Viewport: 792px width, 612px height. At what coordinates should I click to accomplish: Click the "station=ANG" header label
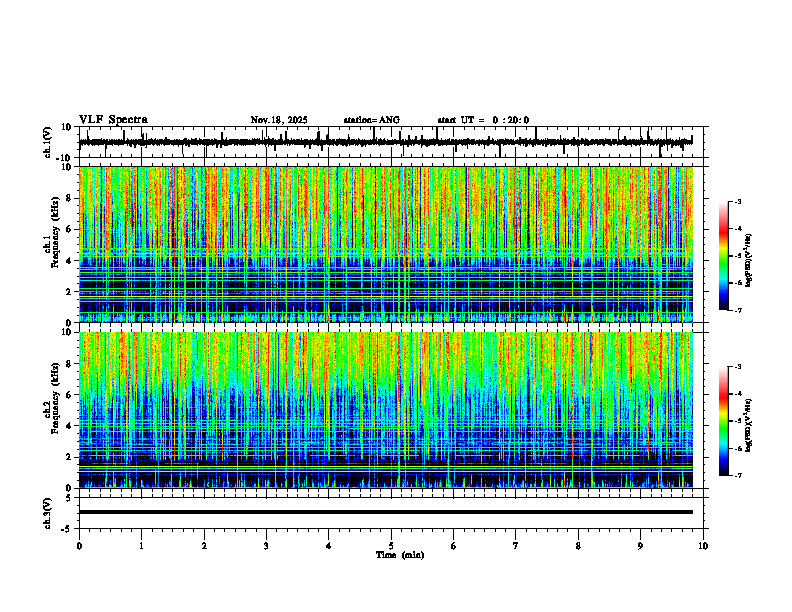pos(372,120)
